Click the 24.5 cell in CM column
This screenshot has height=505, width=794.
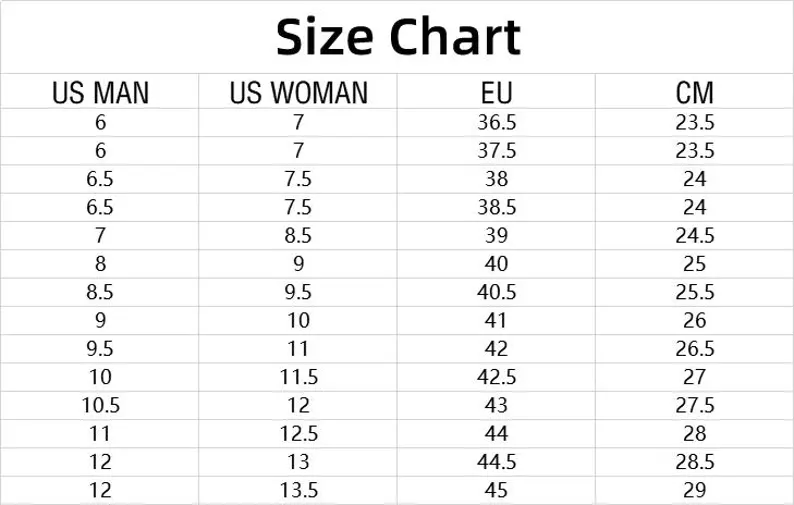coord(695,236)
